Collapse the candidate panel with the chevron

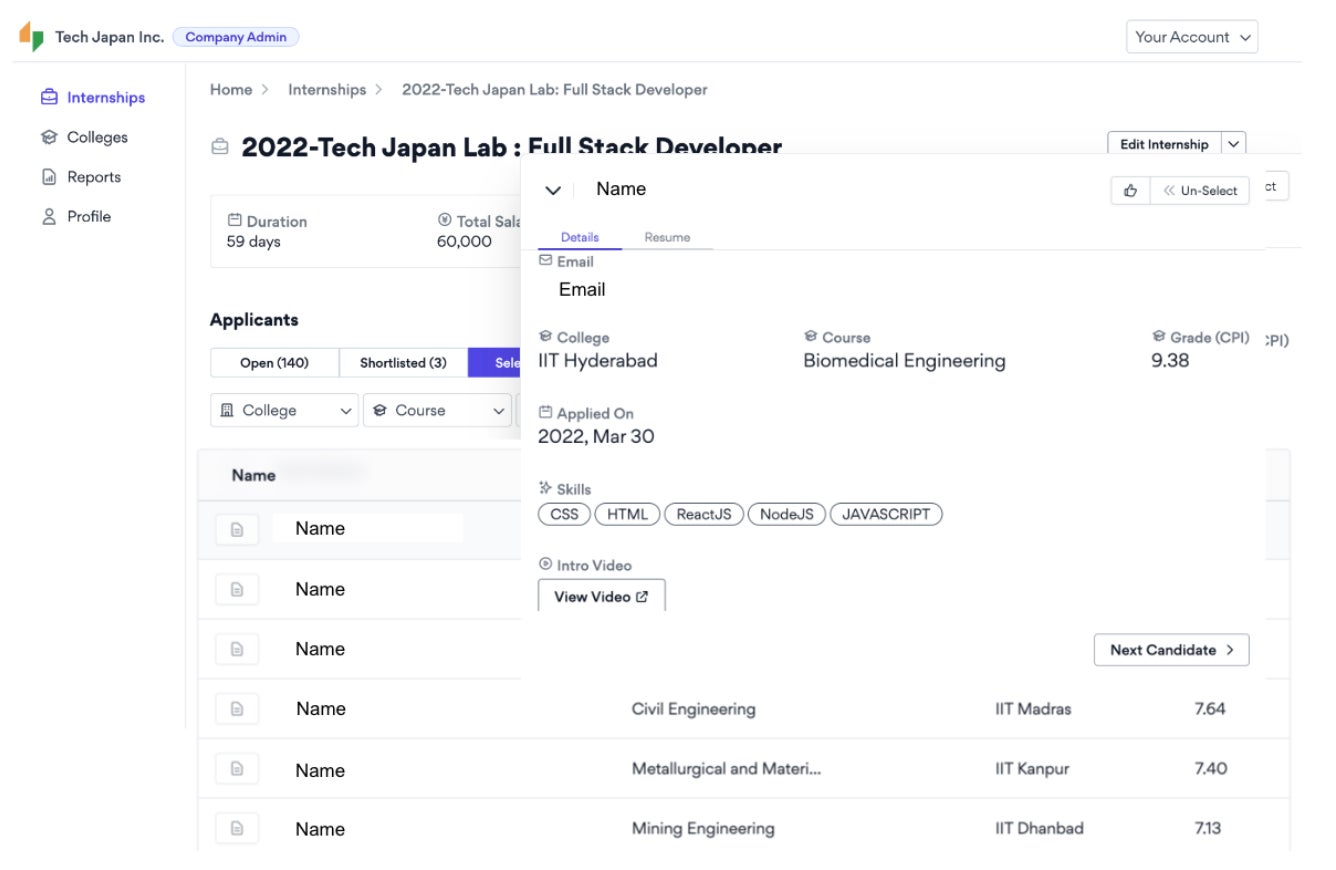(553, 190)
